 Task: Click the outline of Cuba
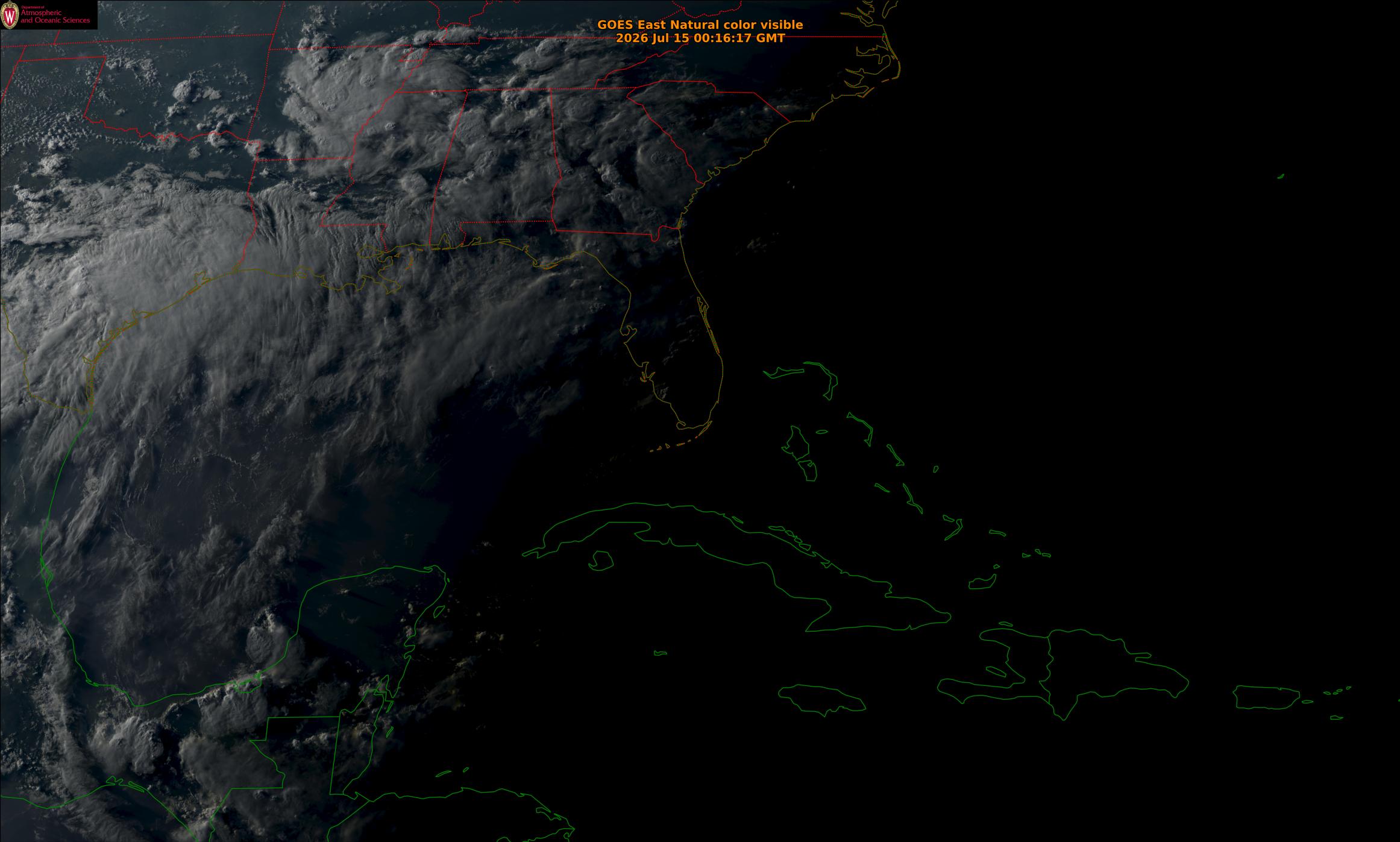pyautogui.click(x=735, y=567)
